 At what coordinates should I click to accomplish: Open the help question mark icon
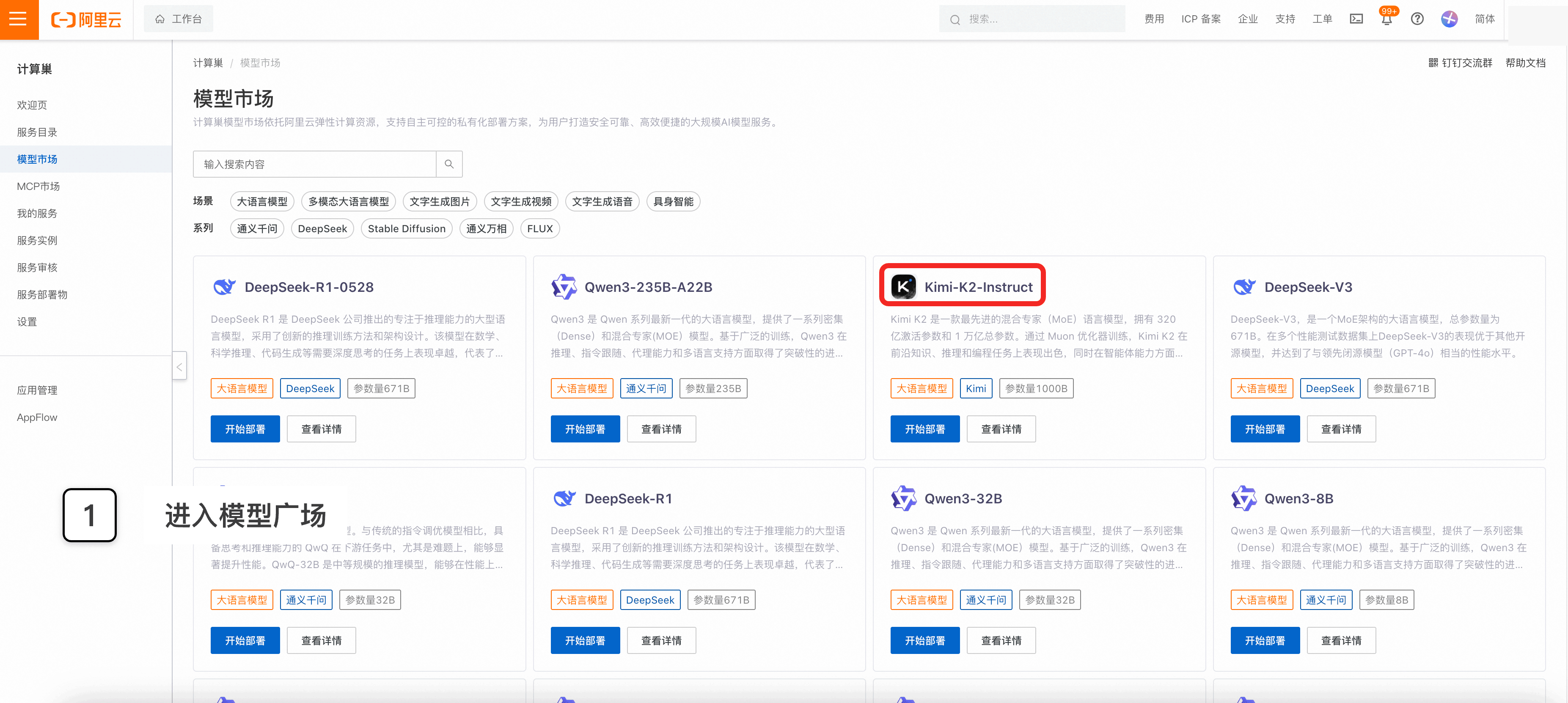pos(1417,19)
